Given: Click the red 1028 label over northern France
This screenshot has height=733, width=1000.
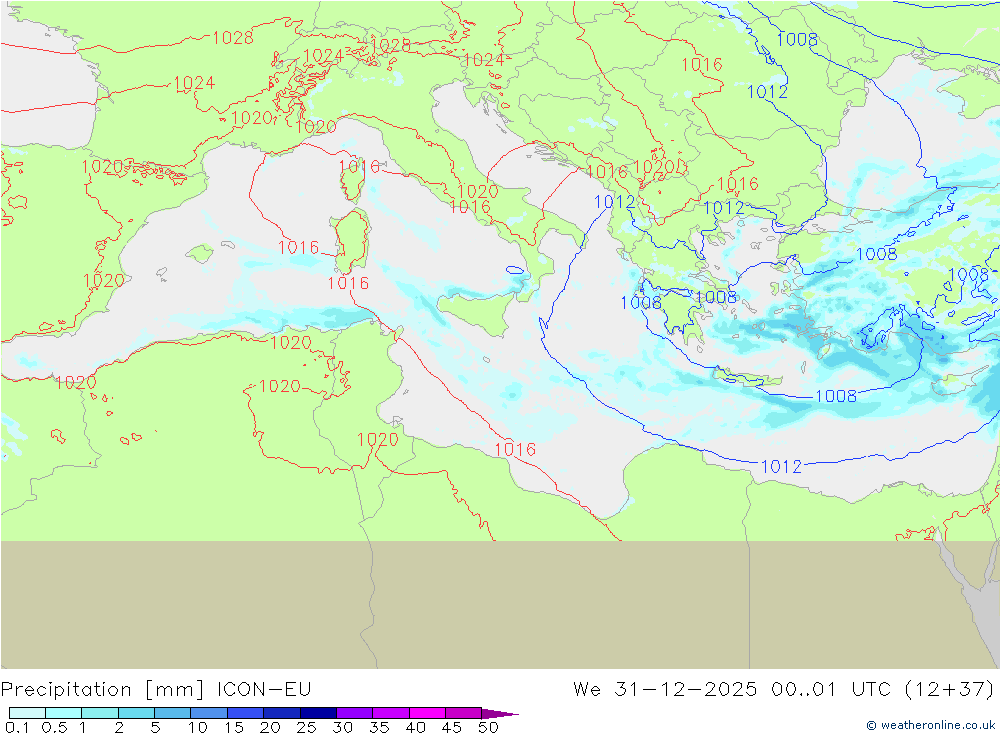Looking at the screenshot, I should (233, 38).
